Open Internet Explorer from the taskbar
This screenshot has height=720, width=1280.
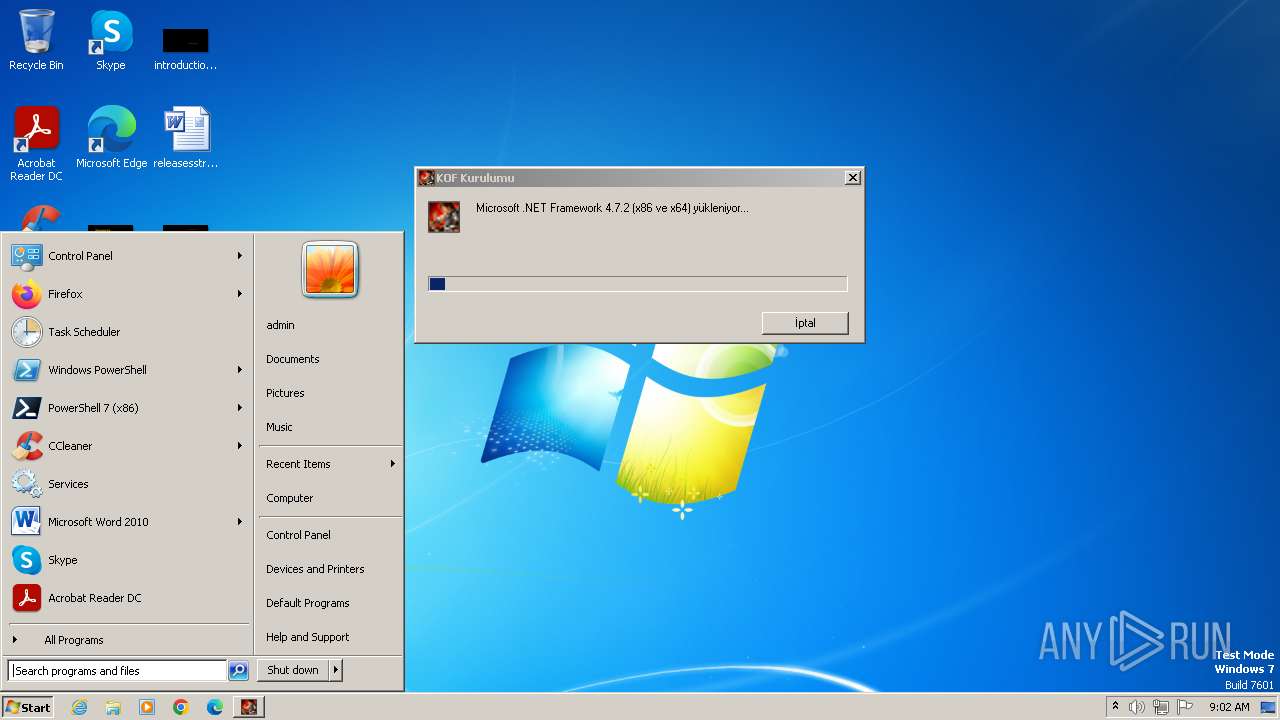79,707
